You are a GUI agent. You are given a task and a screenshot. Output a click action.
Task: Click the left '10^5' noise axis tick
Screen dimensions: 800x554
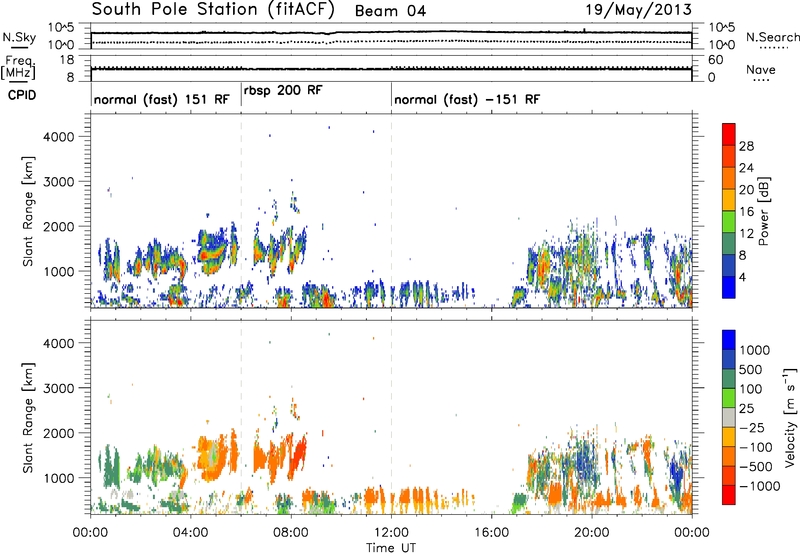click(61, 28)
